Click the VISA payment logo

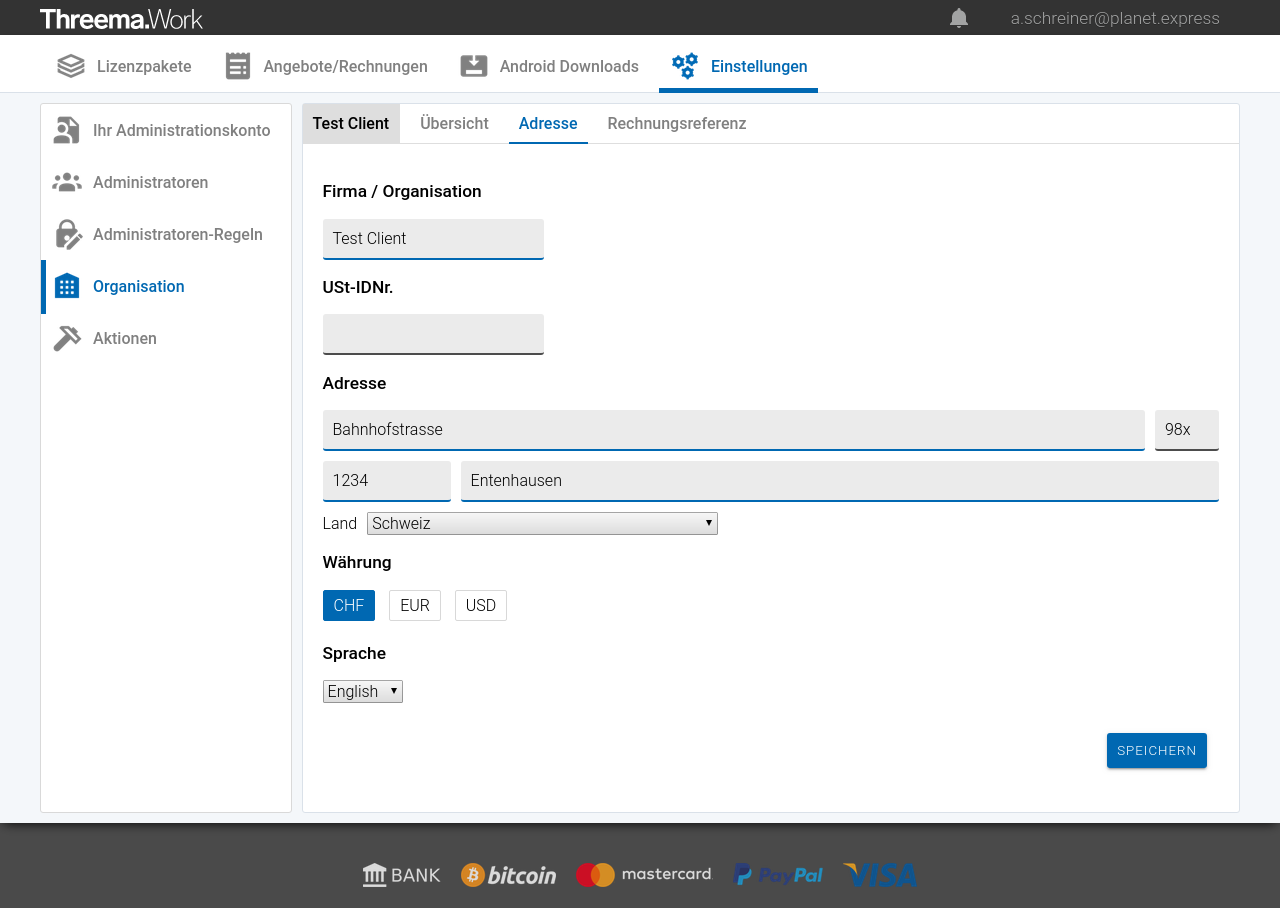880,875
